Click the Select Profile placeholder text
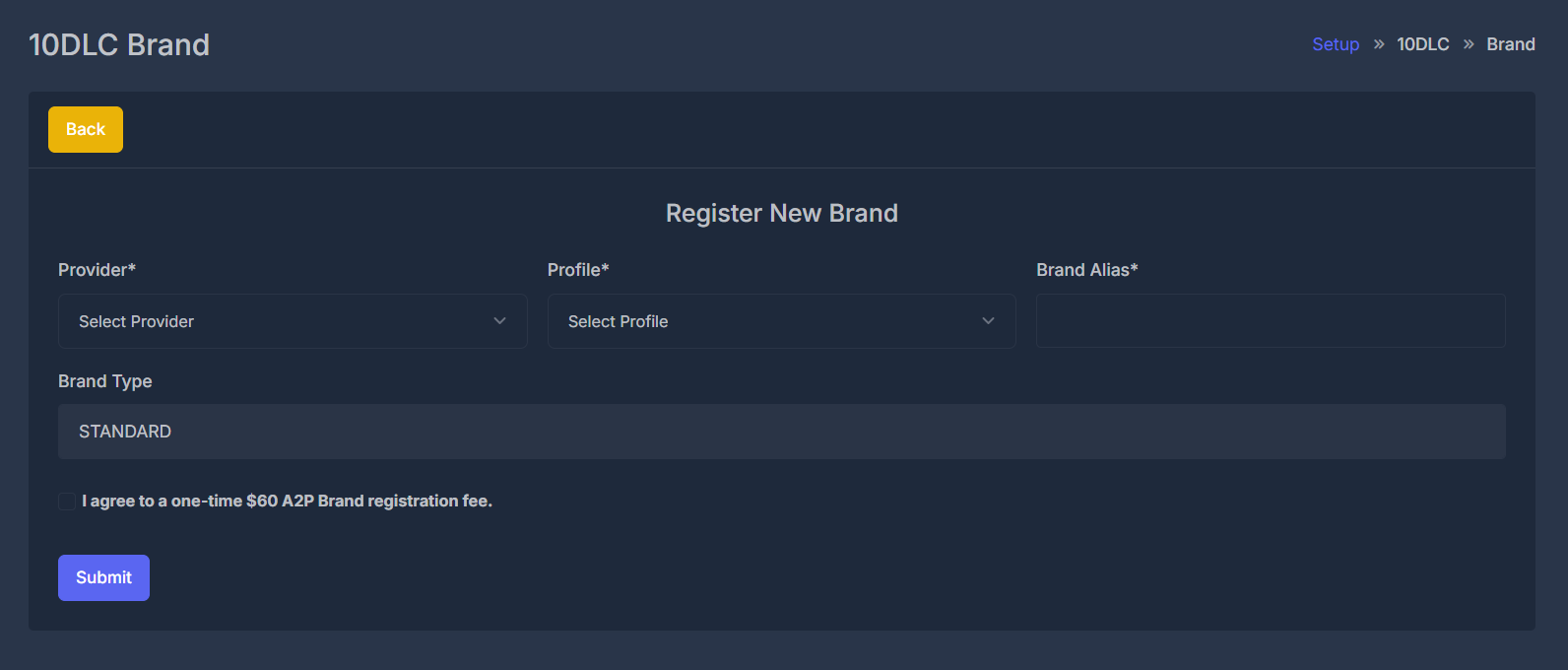Screen dimensions: 1568x670 click(618, 320)
